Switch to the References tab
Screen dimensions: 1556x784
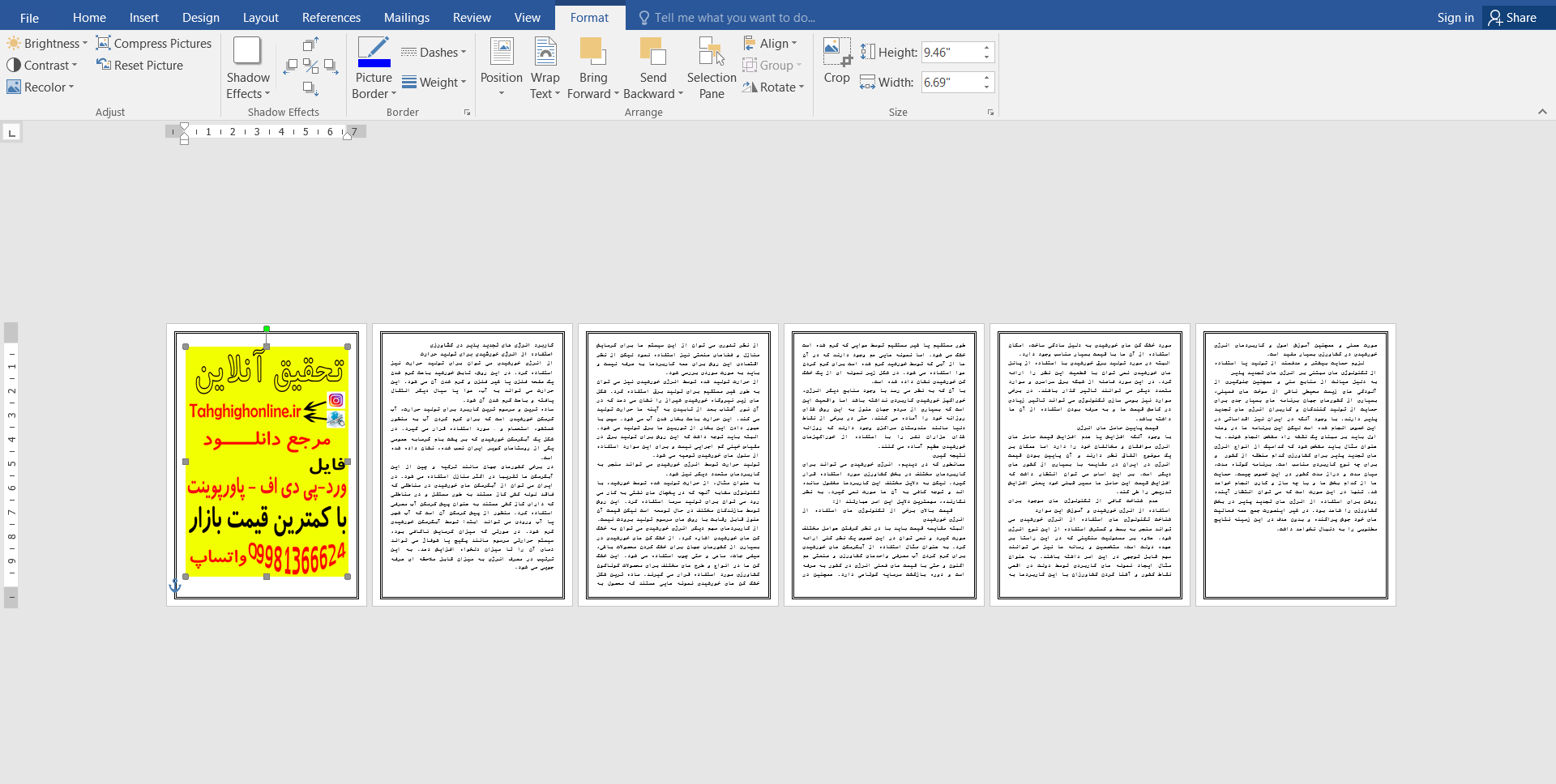click(x=331, y=18)
